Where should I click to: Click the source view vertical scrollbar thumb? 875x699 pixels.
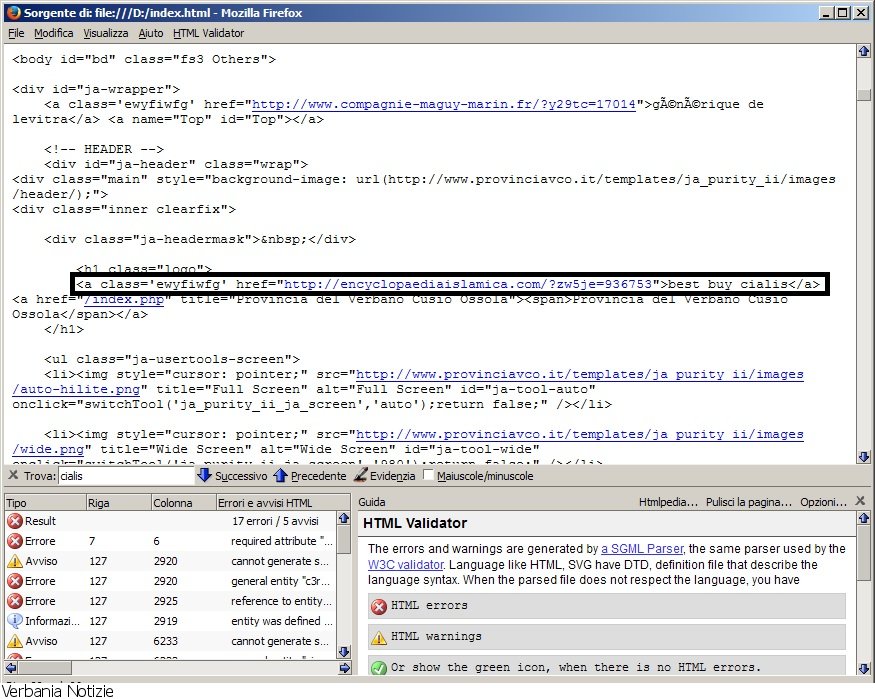[863, 94]
